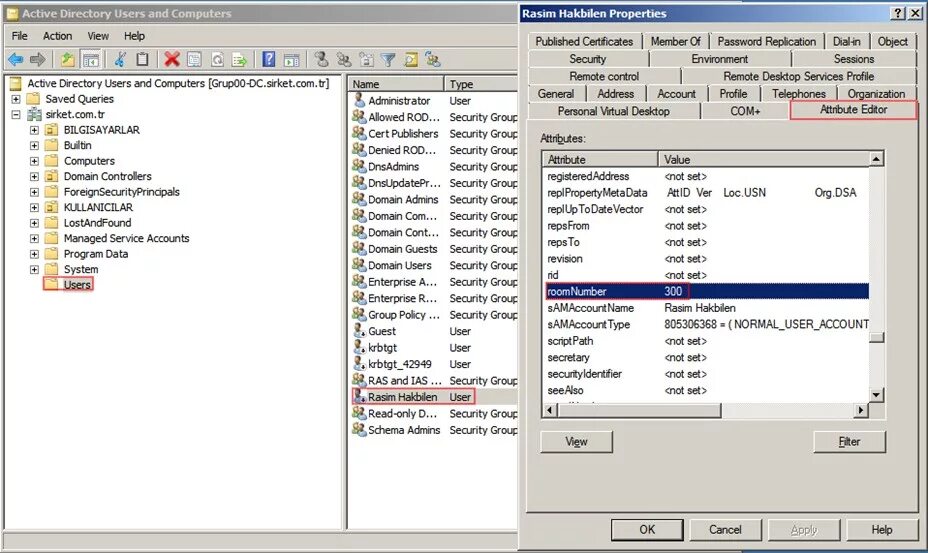Image resolution: width=928 pixels, height=553 pixels.
Task: Click the Help button in Properties dialog
Action: coord(882,529)
